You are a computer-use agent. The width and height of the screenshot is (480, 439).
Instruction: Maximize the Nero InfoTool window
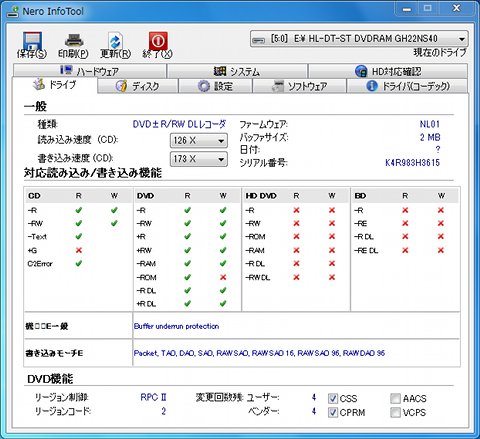(x=428, y=9)
